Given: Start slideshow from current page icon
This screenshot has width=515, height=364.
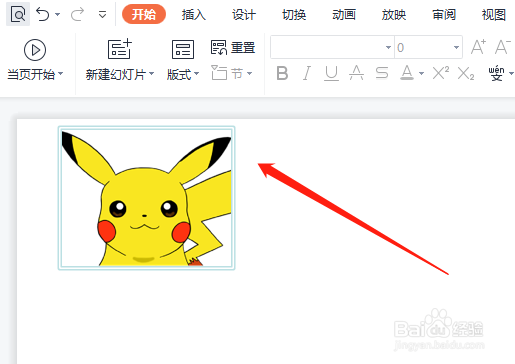Looking at the screenshot, I should tap(35, 50).
